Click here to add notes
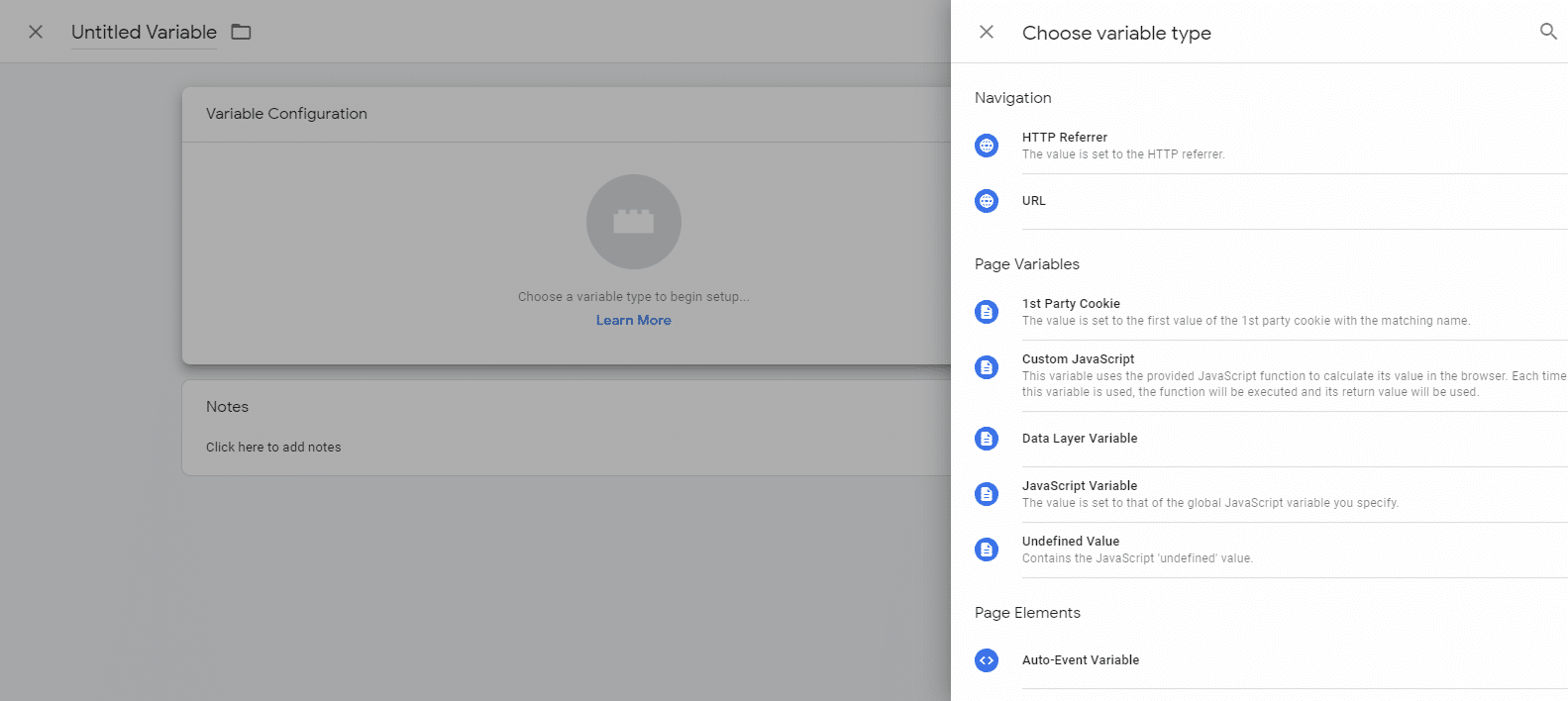This screenshot has width=1568, height=701. tap(273, 448)
